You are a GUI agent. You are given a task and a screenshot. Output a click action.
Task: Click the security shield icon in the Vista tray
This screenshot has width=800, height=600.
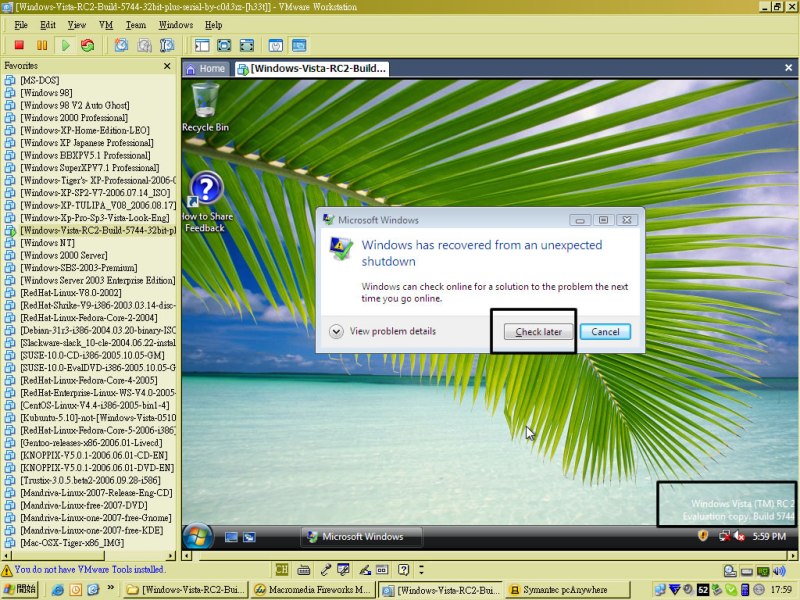pyautogui.click(x=703, y=536)
